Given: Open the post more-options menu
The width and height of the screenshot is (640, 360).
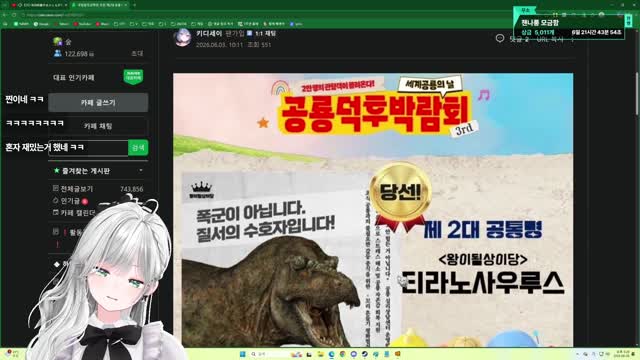Looking at the screenshot, I should [x=573, y=39].
